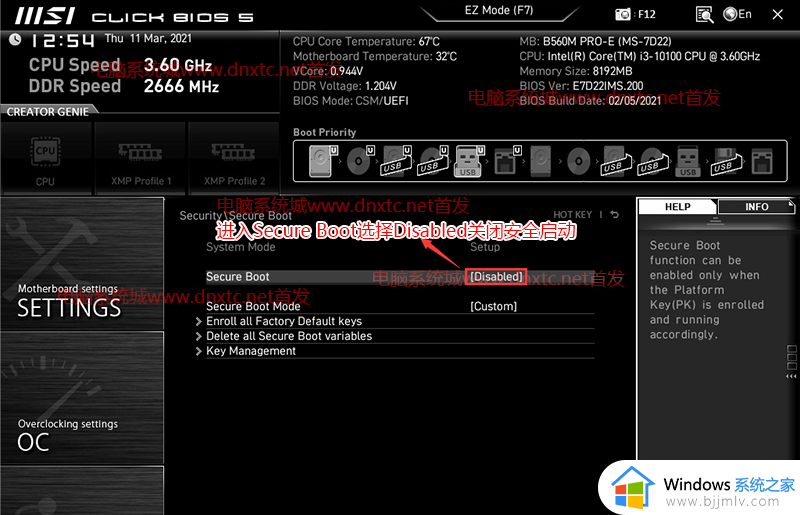Screen dimensions: 800x515
Task: Click the CPU Core Temperature 67°C reading
Action: point(366,41)
